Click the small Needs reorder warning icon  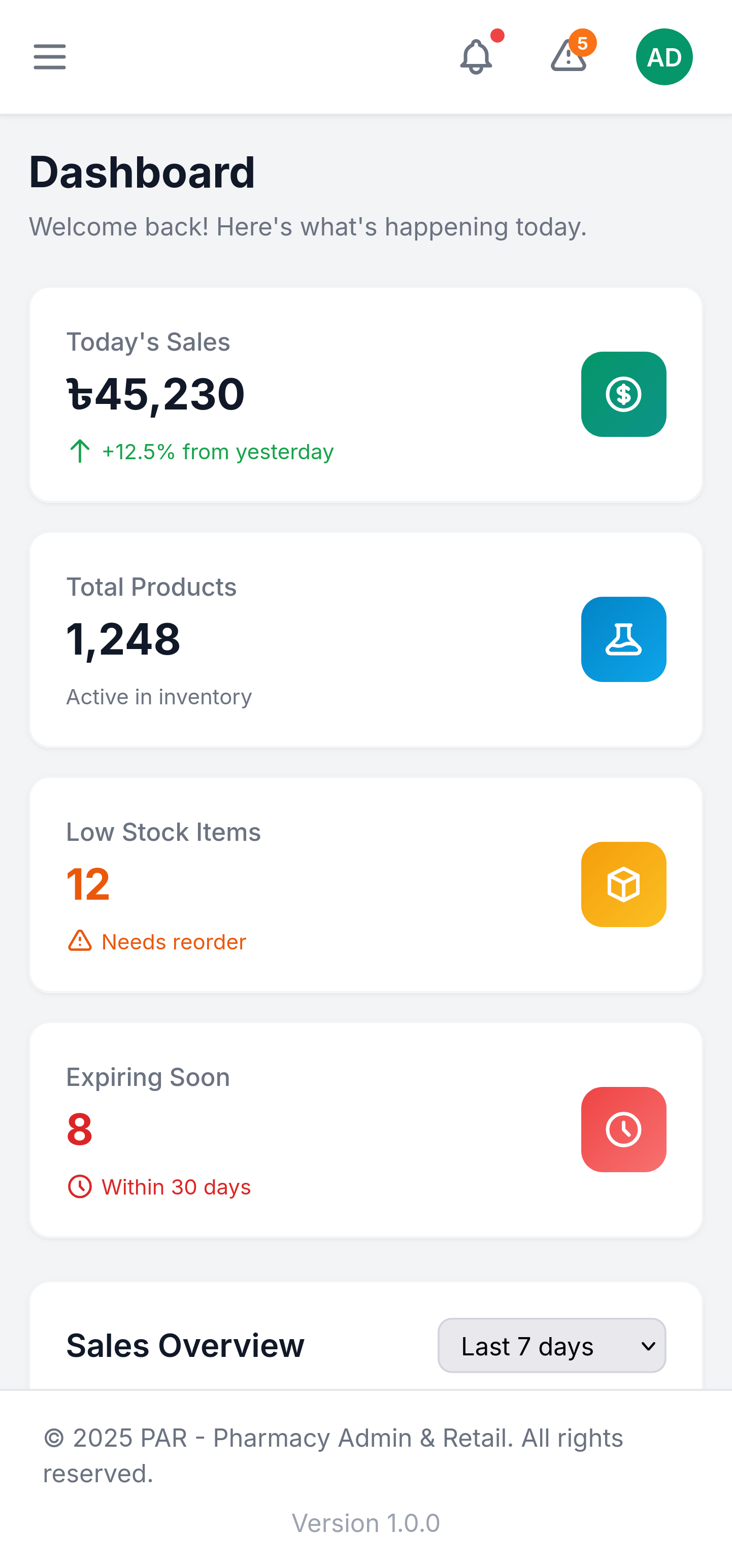(x=80, y=941)
